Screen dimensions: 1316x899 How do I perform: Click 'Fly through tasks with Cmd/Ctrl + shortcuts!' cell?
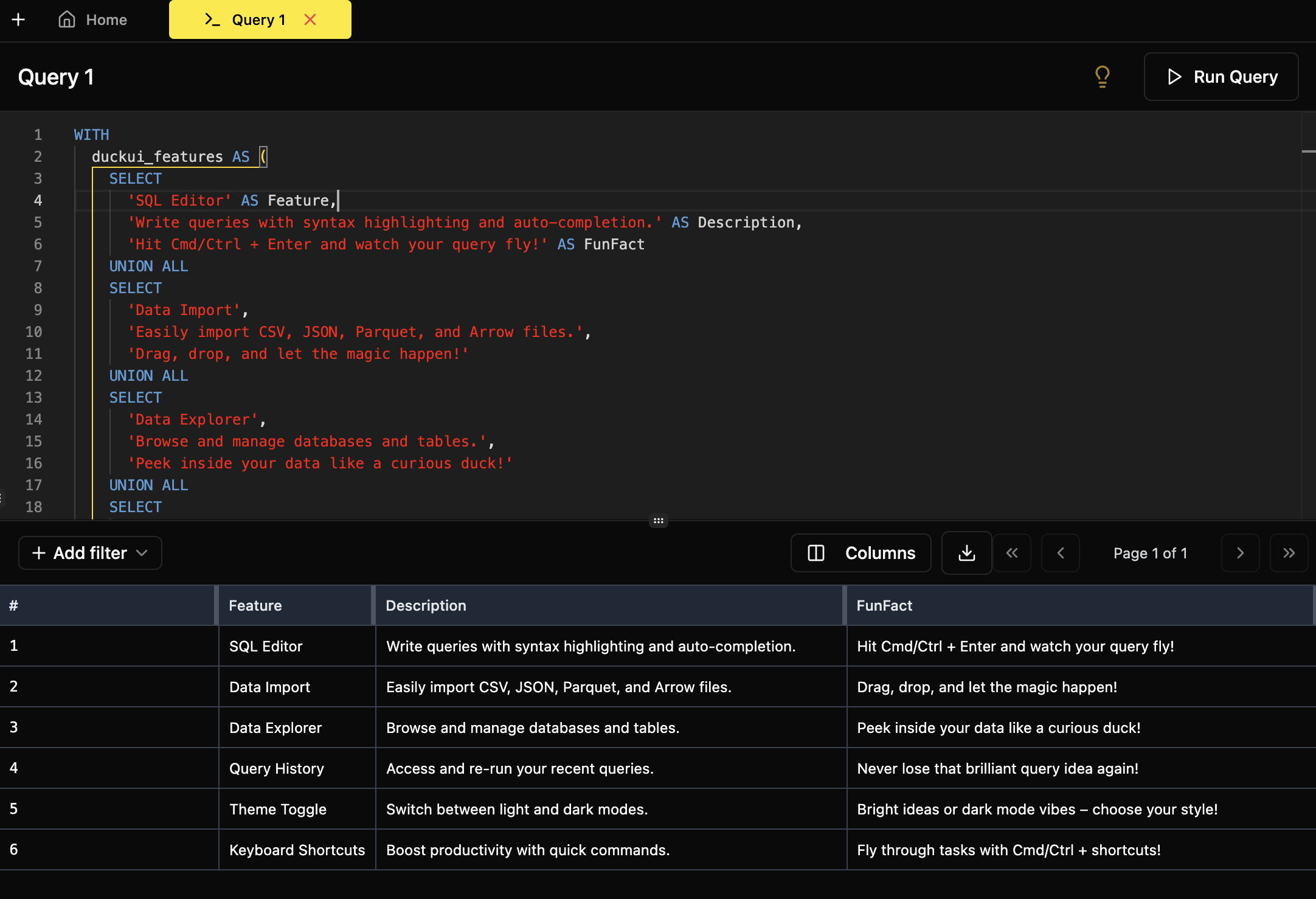[1081, 850]
